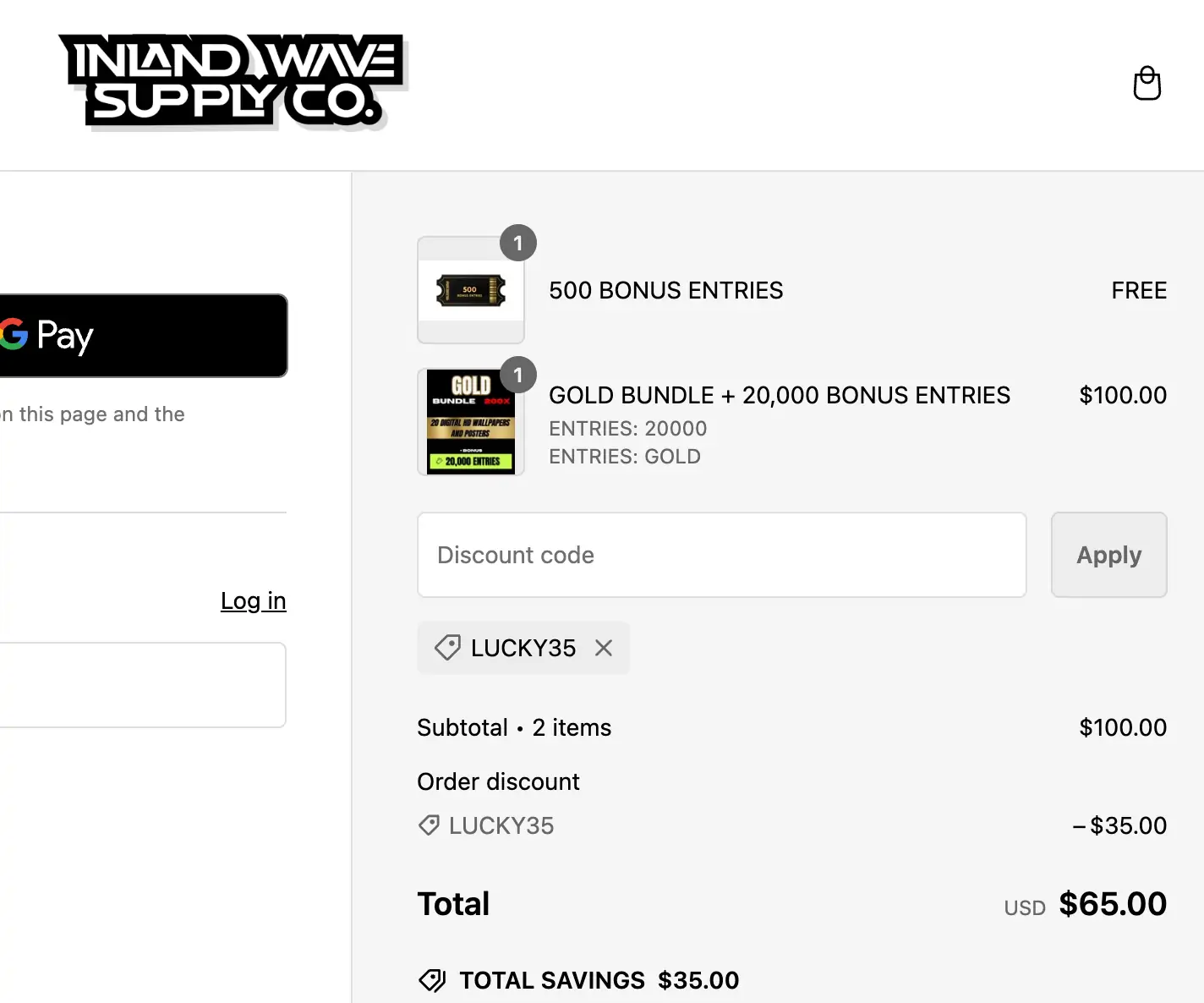Click the empty contact input box

coord(142,685)
